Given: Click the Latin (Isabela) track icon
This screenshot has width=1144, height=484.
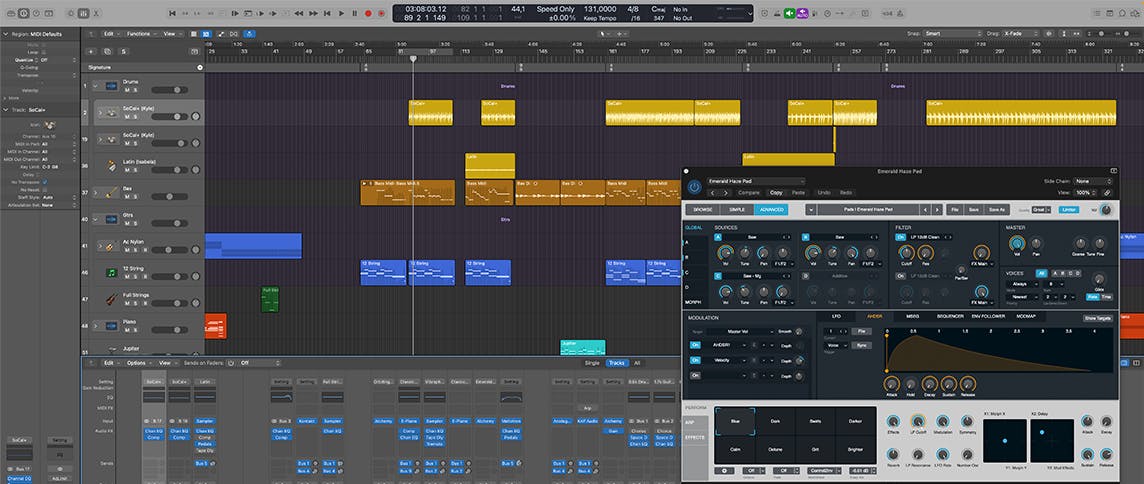Looking at the screenshot, I should [x=112, y=166].
